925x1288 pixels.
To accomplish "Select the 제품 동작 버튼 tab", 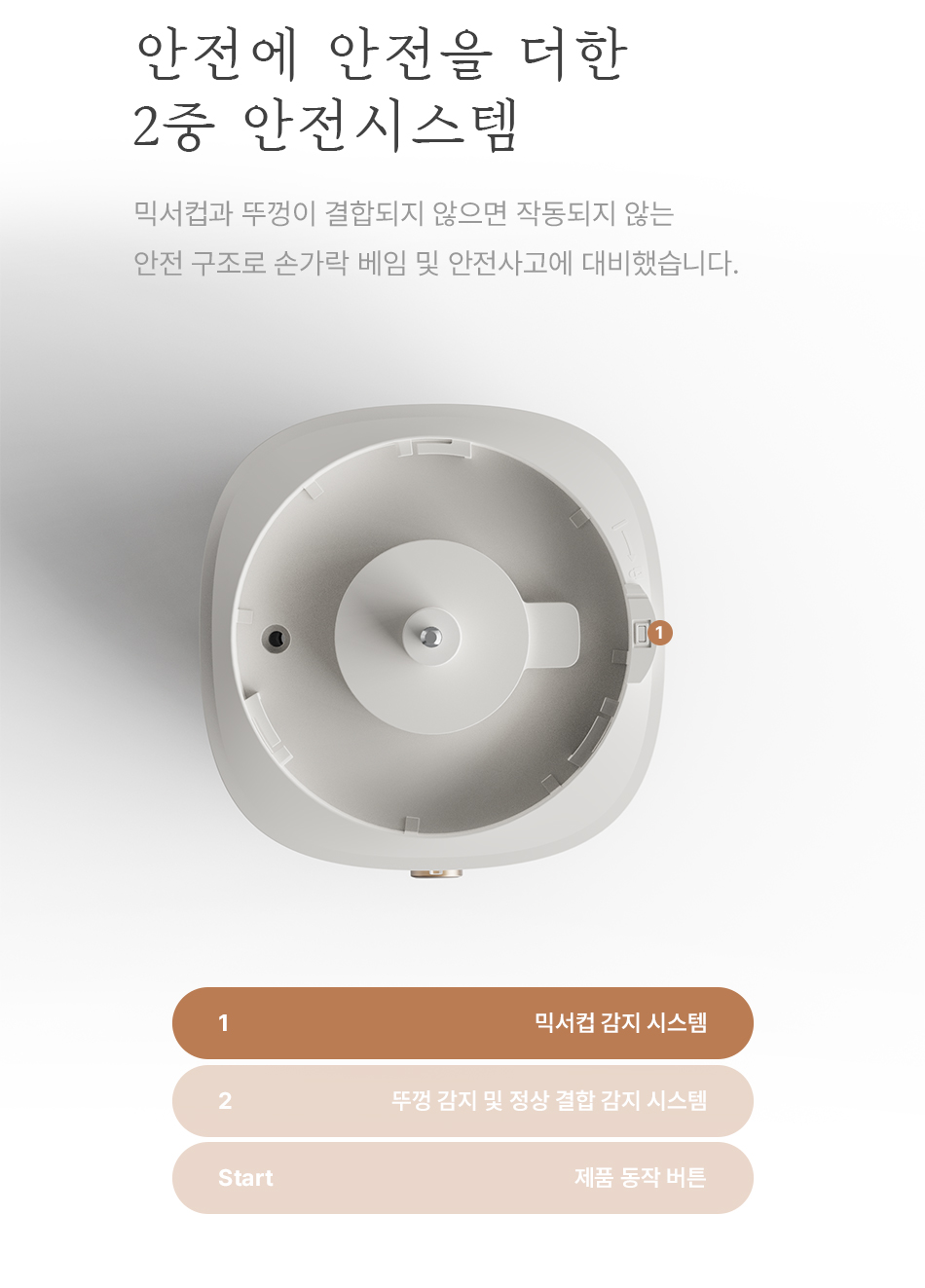I will tap(462, 1178).
